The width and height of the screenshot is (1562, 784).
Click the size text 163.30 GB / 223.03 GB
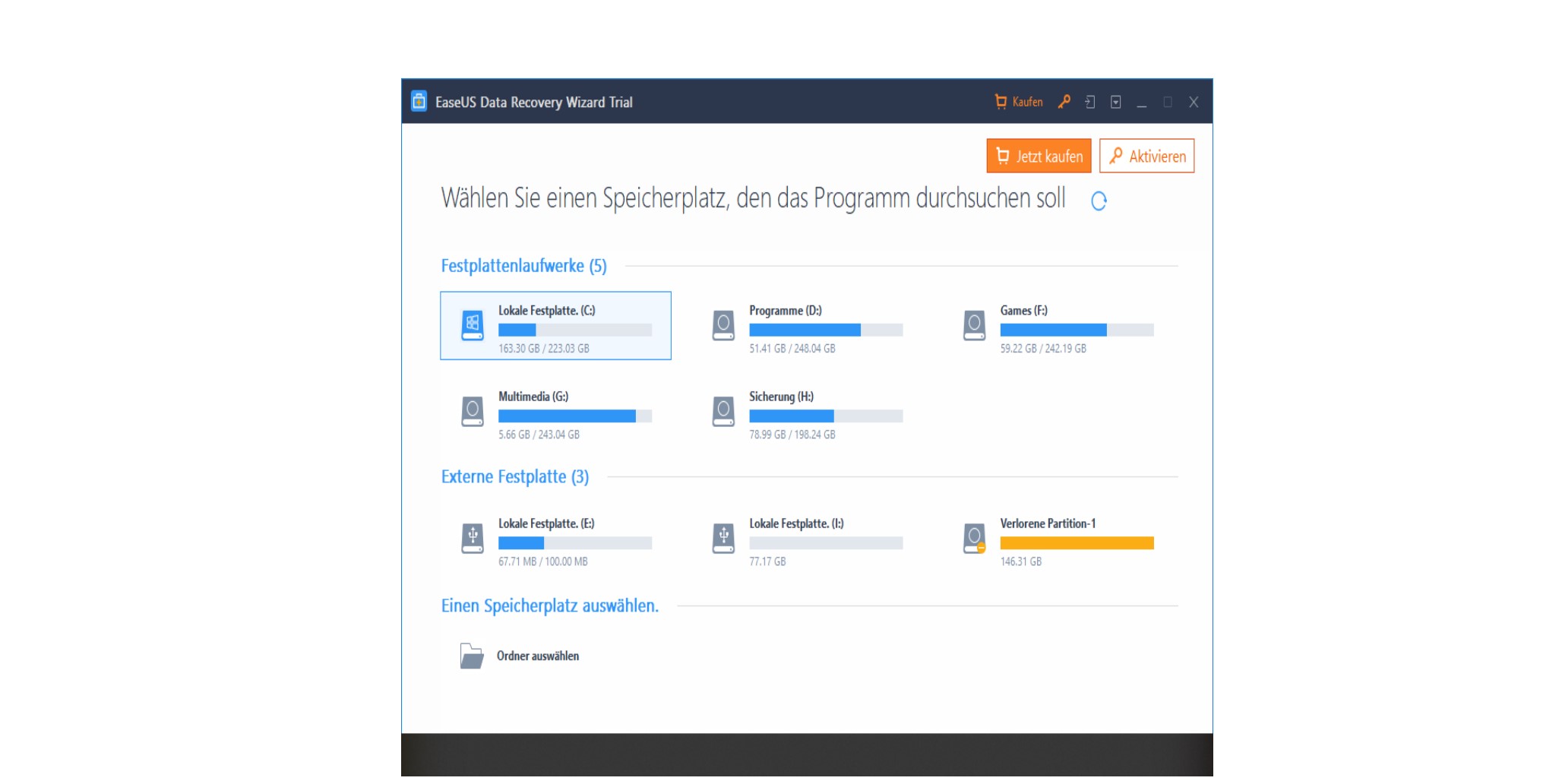tap(543, 349)
